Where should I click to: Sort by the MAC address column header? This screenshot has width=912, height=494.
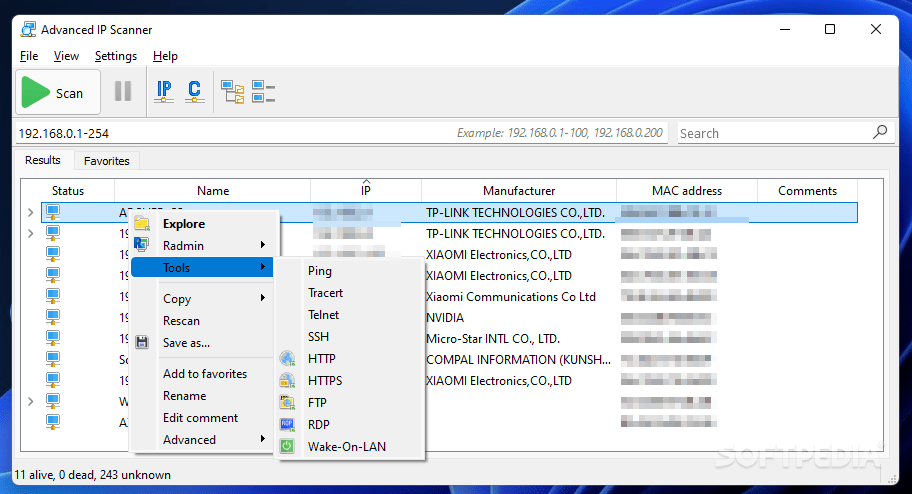pyautogui.click(x=687, y=190)
